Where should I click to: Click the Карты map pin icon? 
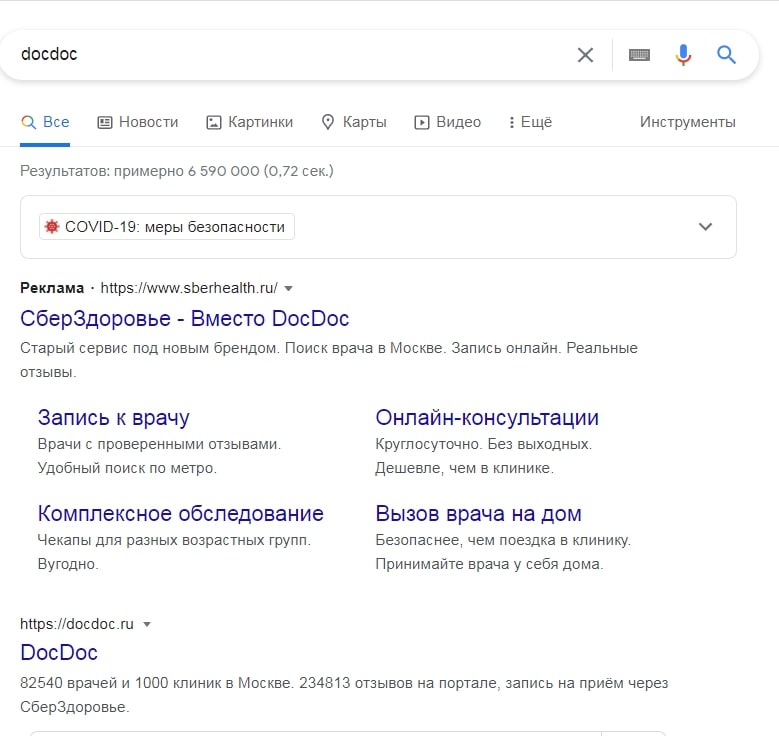point(328,122)
